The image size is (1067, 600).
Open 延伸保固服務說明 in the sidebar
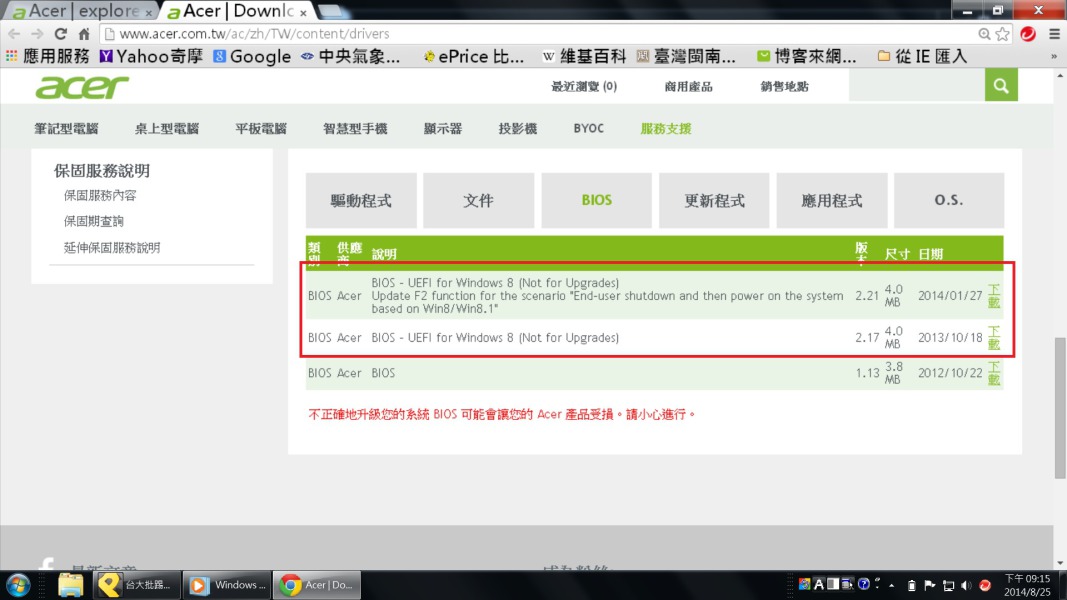112,248
